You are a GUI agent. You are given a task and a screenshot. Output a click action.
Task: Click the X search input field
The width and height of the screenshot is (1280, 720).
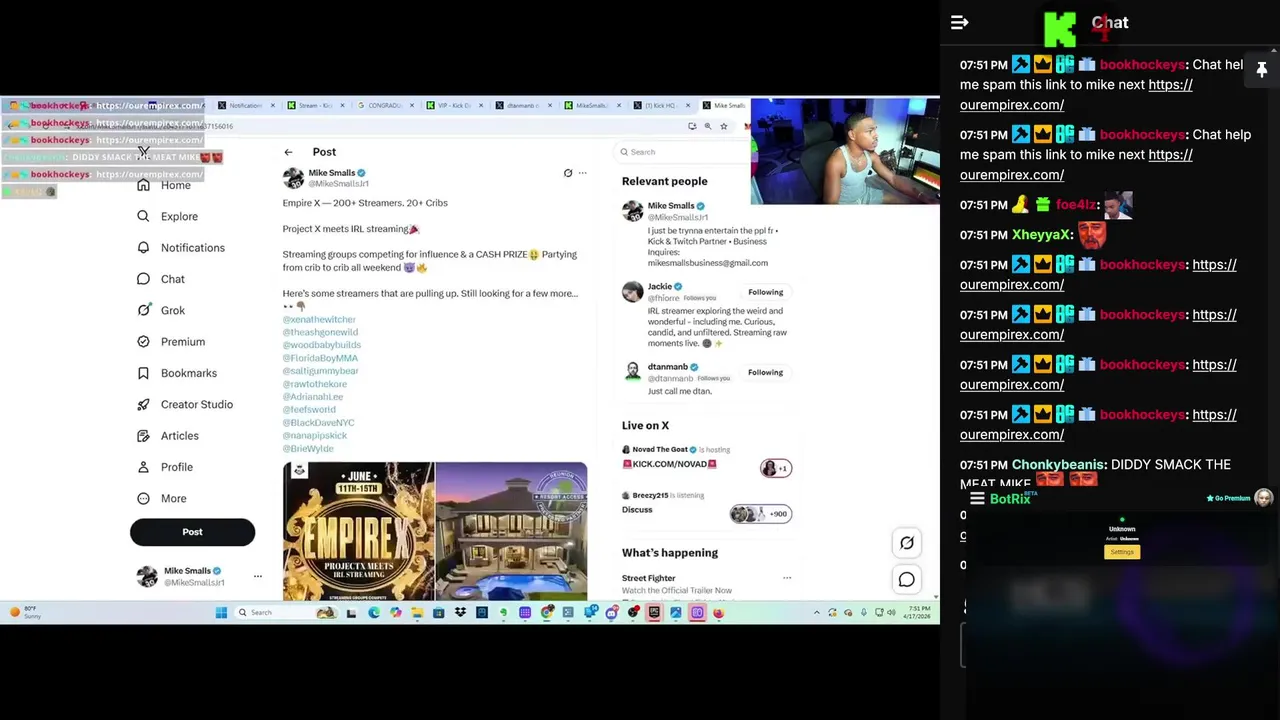pyautogui.click(x=681, y=152)
